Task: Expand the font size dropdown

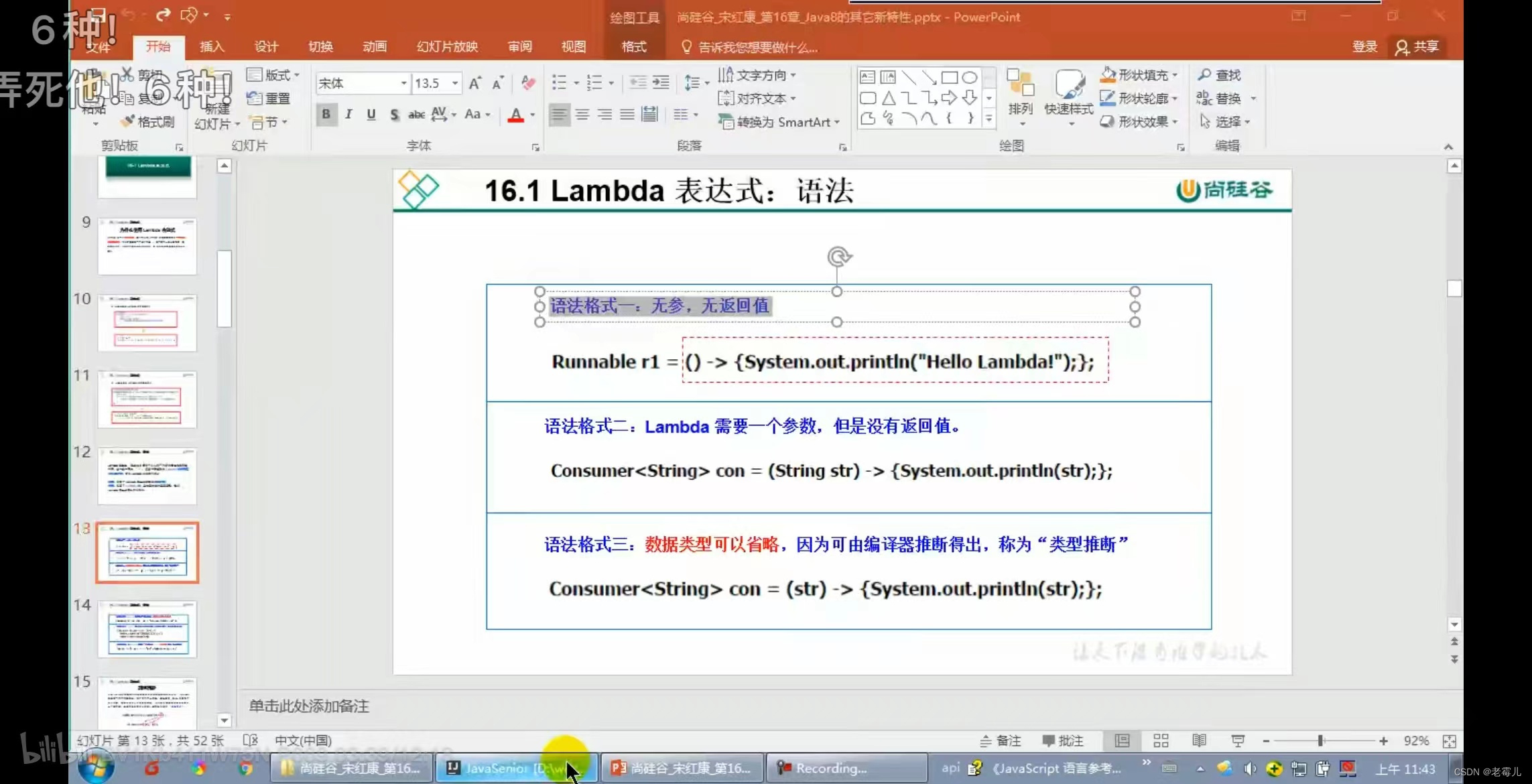Action: coord(455,83)
